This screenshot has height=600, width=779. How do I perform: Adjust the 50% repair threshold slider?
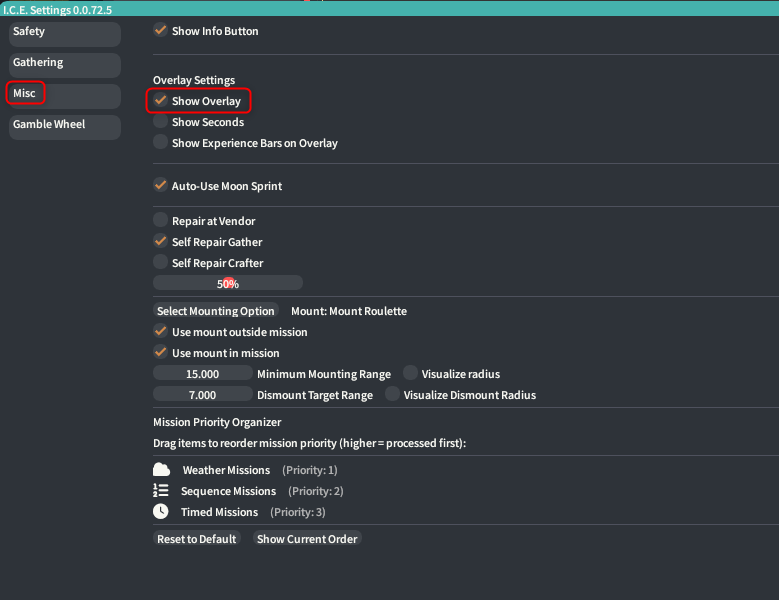(228, 284)
